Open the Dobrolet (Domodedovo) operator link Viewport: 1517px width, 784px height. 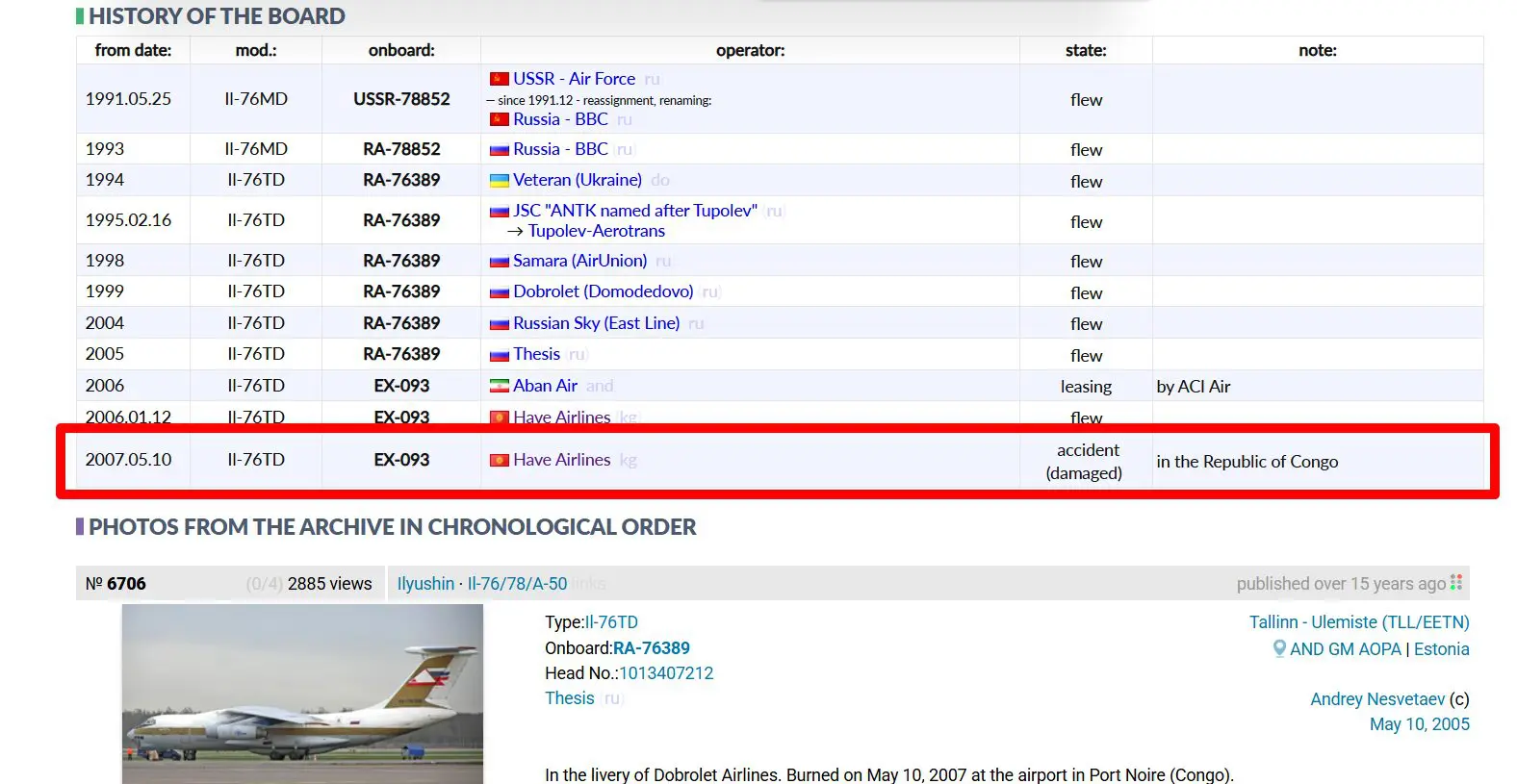[603, 291]
